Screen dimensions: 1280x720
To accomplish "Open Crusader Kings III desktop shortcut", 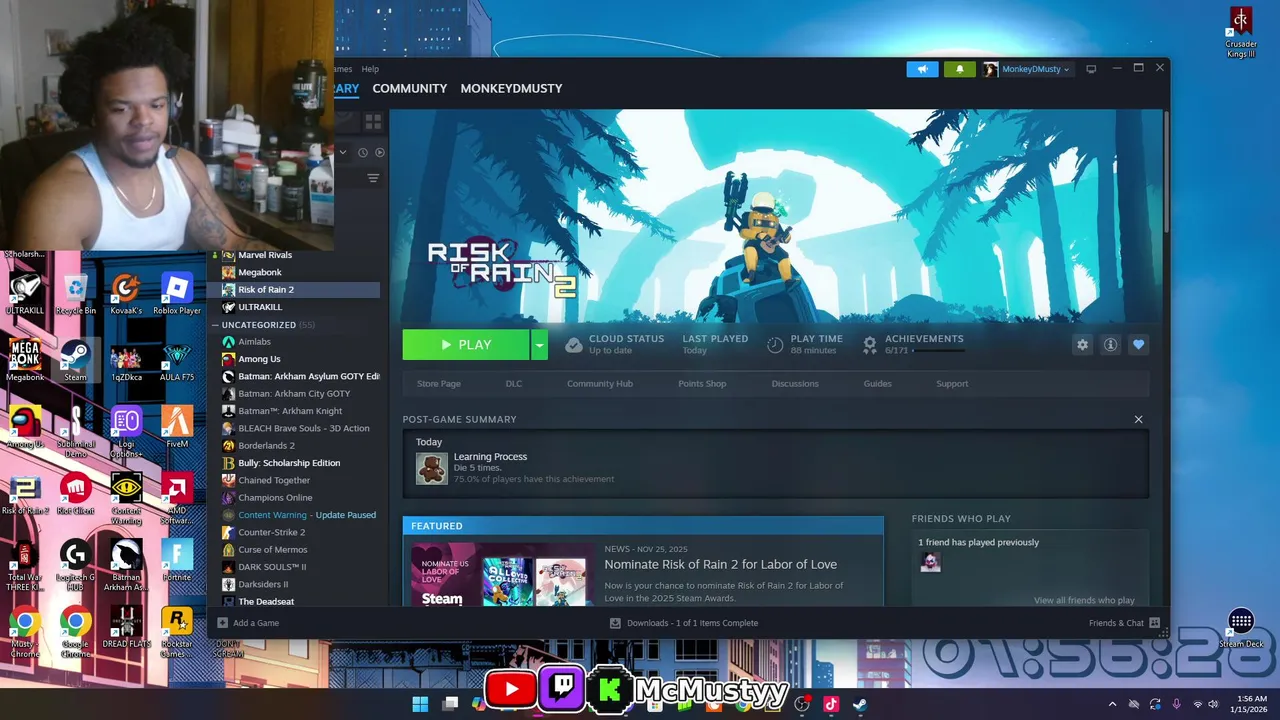I will (x=1241, y=32).
